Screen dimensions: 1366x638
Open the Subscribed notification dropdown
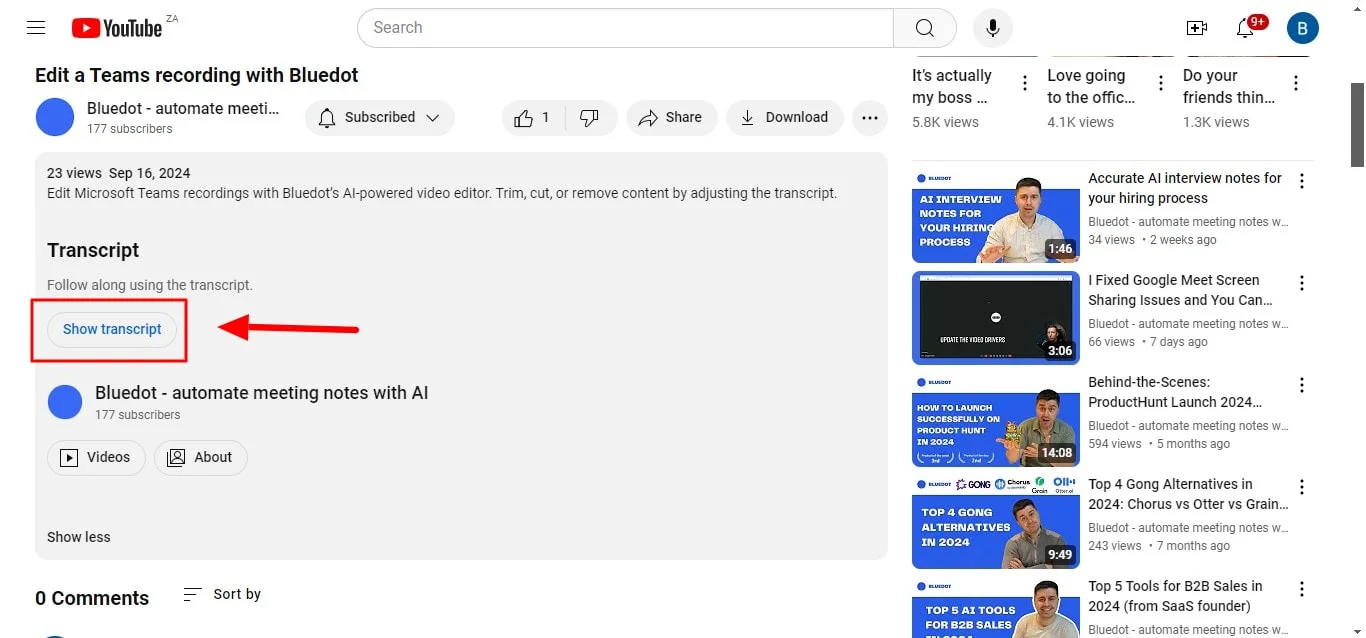pos(379,118)
